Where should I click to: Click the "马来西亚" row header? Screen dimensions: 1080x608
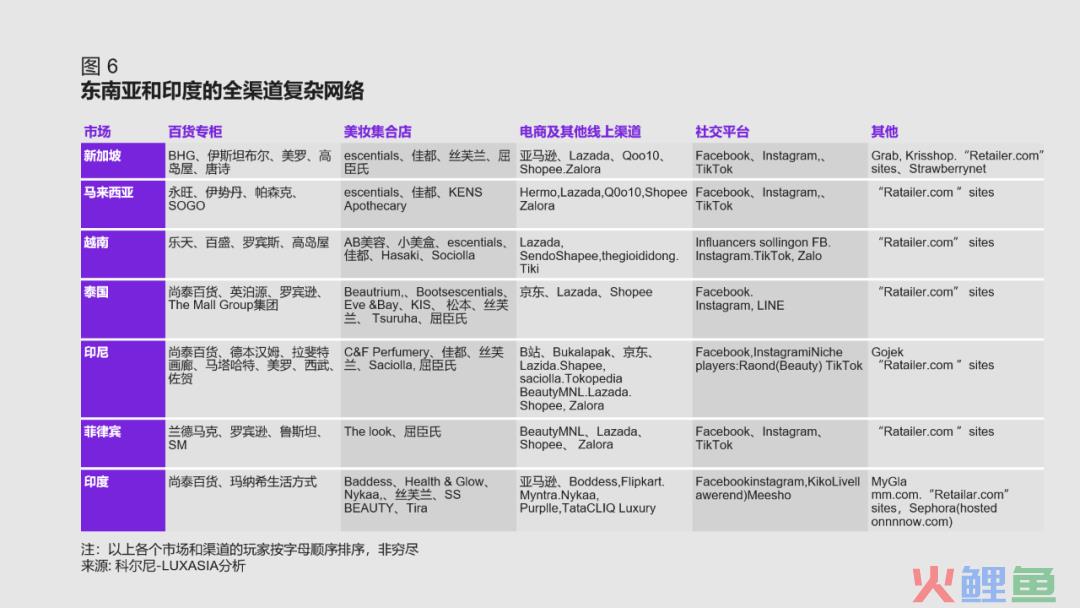click(x=123, y=204)
